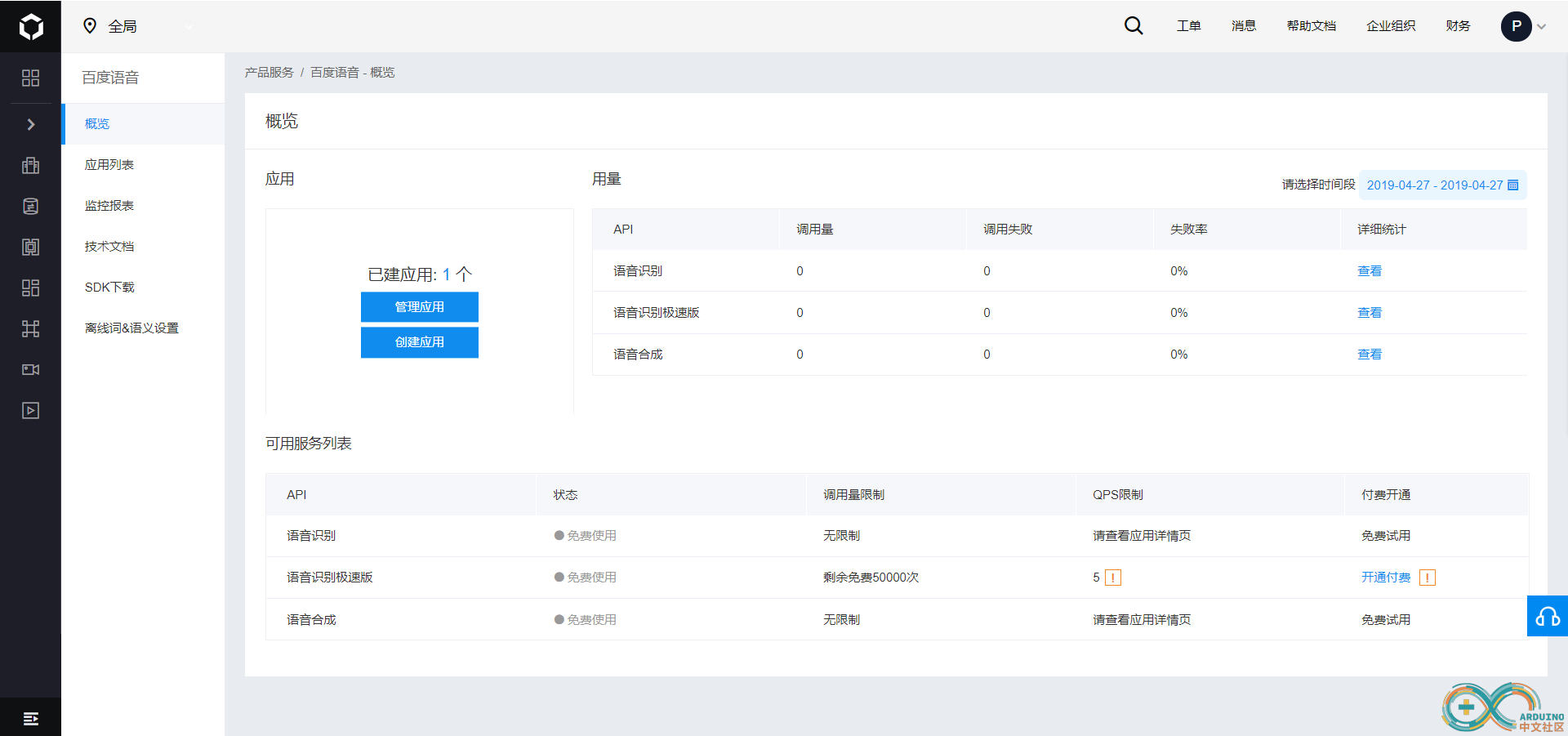This screenshot has width=1568, height=736.
Task: Click 查看 for 语音识别极速版 usage
Action: pyautogui.click(x=1370, y=312)
